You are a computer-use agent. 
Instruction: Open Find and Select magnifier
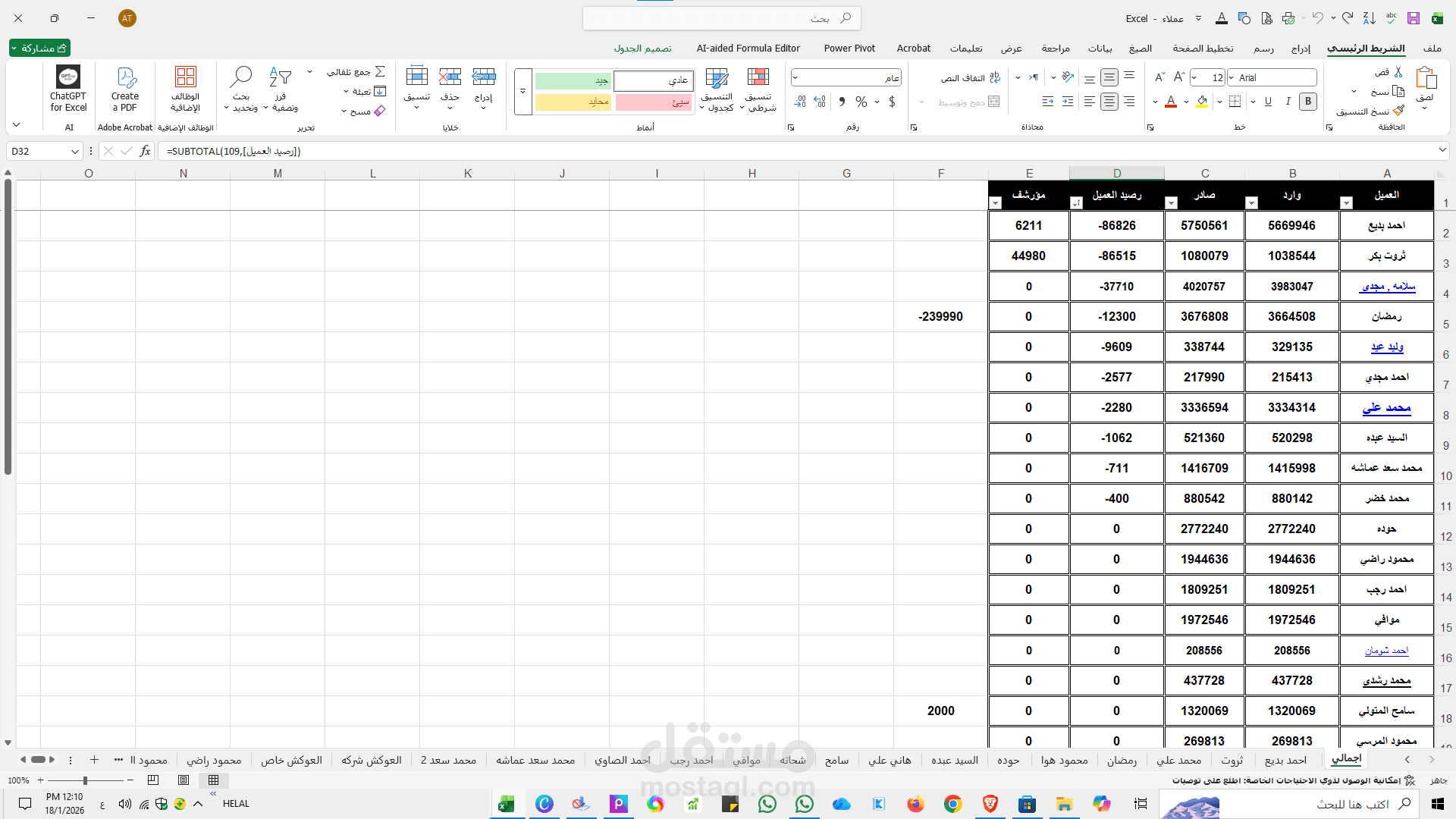(x=241, y=77)
